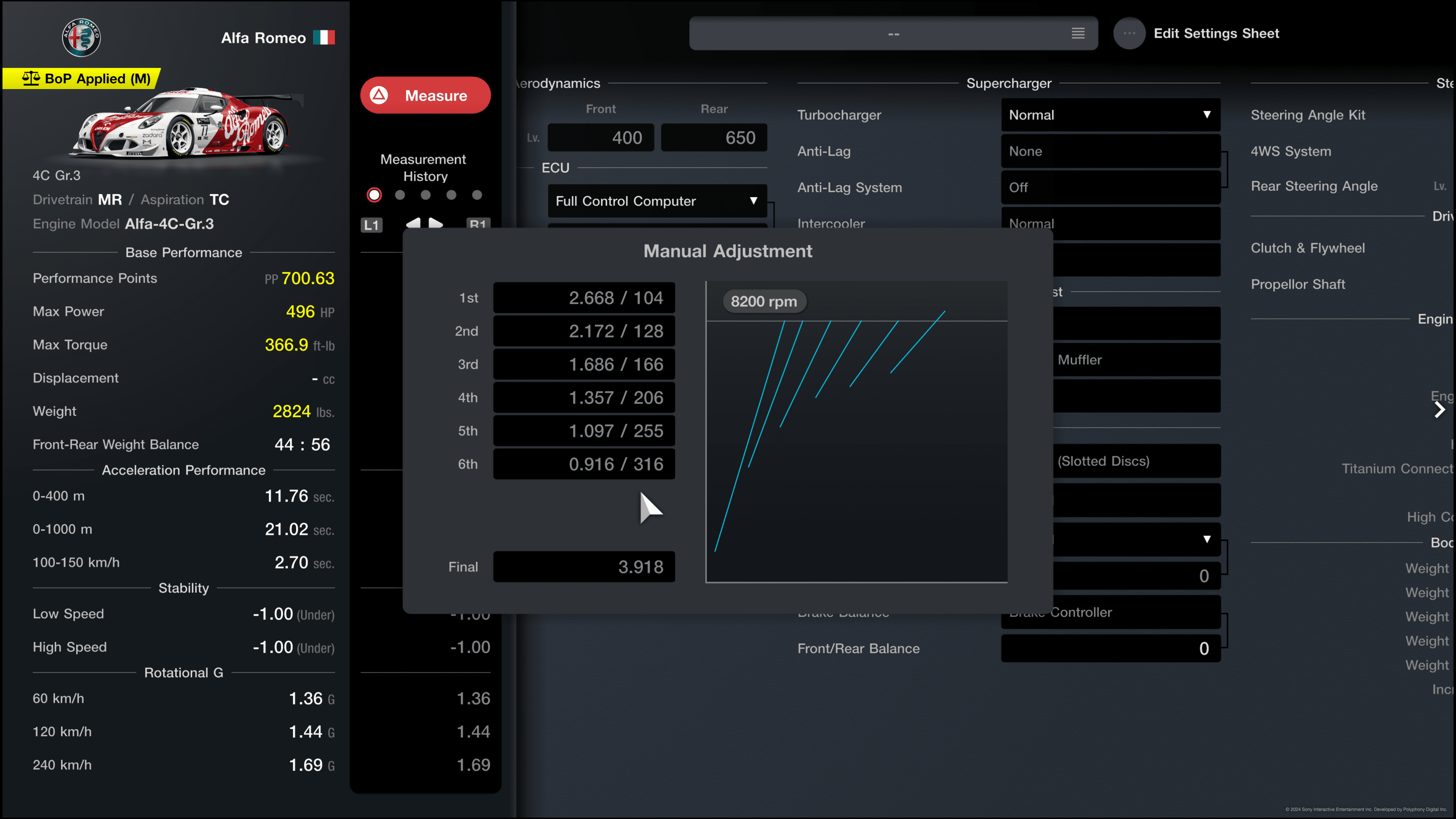
Task: Select the 2nd gear ratio field
Action: [x=584, y=331]
